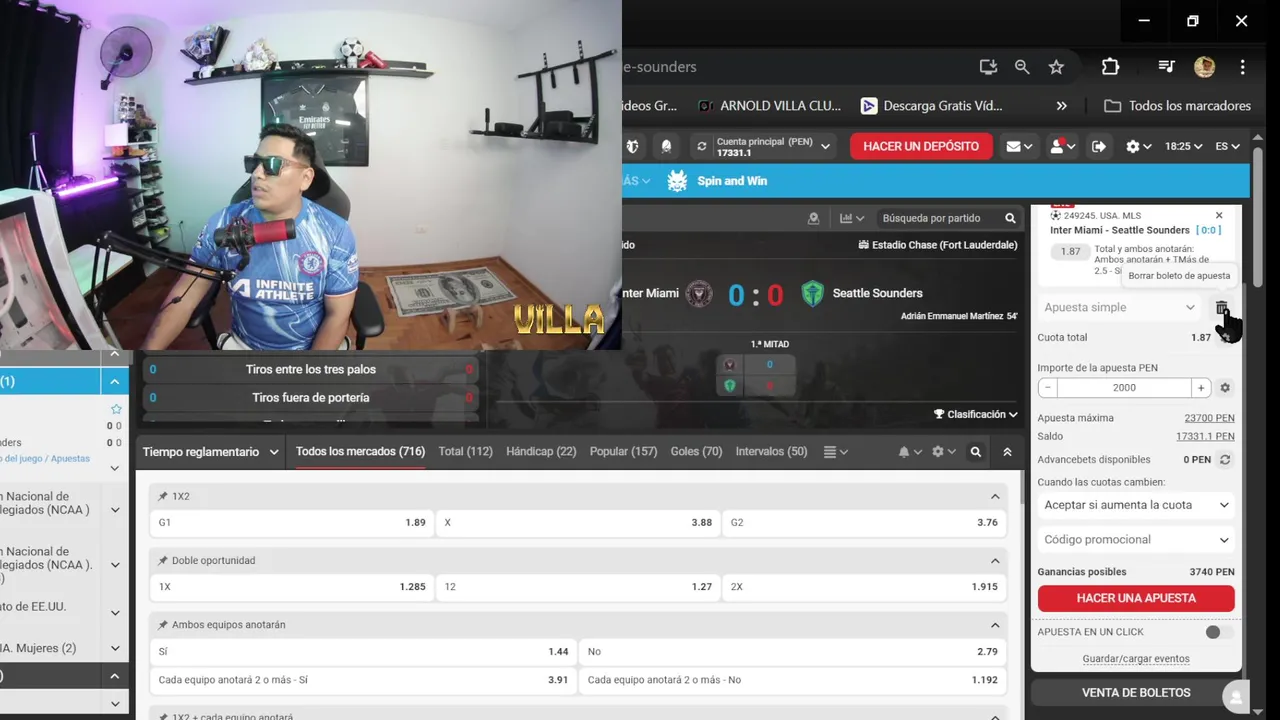1280x720 pixels.
Task: Expand Código promocional section
Action: tap(1136, 540)
